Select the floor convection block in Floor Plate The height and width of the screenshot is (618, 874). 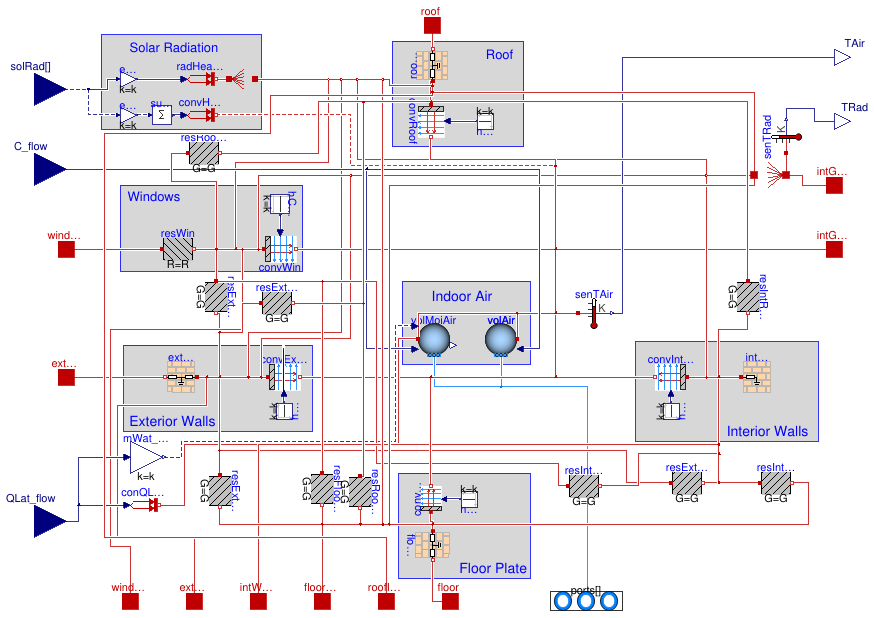point(431,498)
